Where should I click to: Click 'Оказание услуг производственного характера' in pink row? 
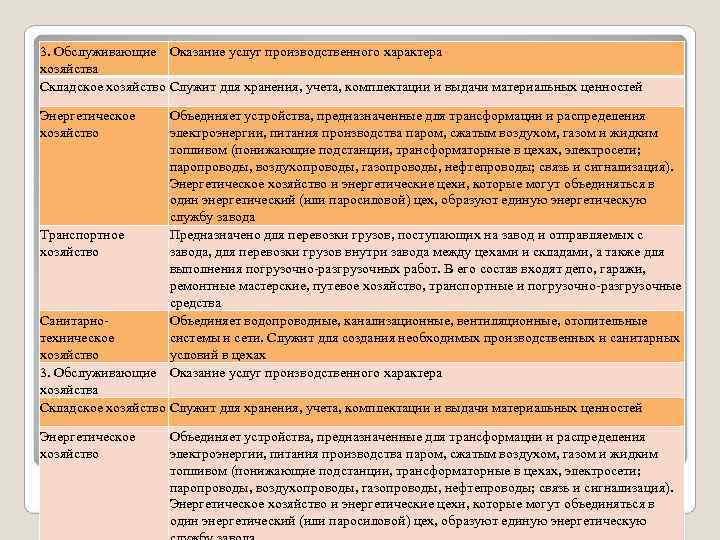[305, 373]
